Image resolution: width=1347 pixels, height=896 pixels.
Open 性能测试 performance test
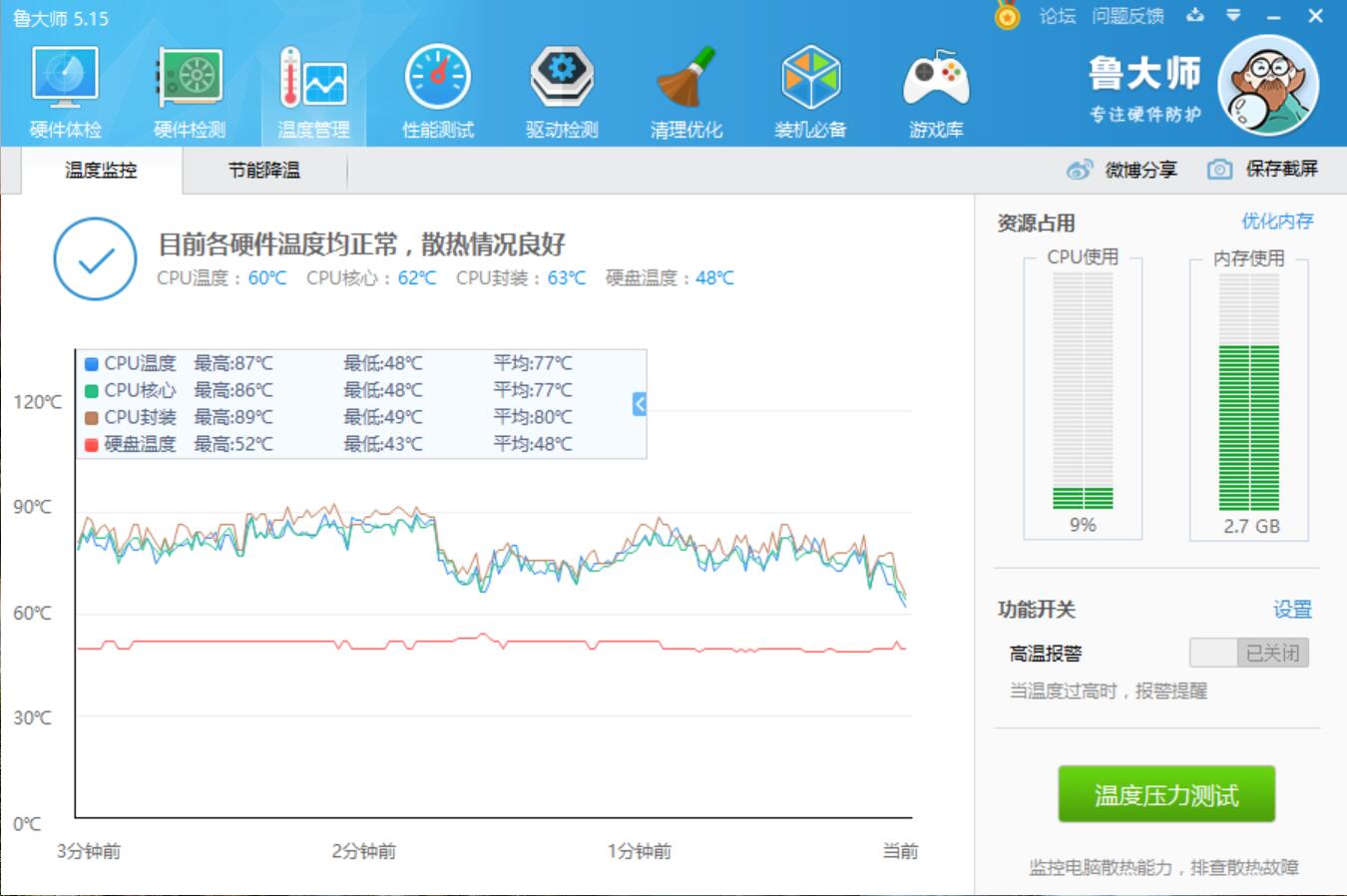pos(437,92)
